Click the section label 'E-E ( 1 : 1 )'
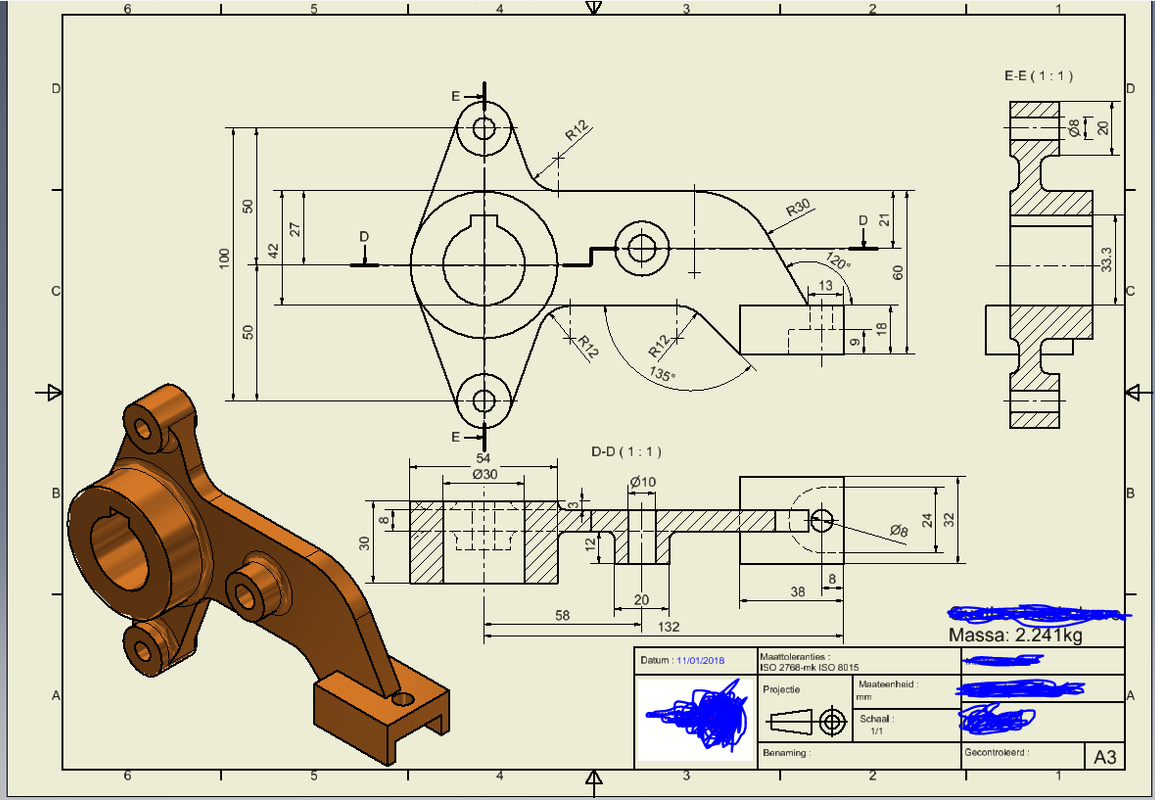The width and height of the screenshot is (1155, 800). tap(1038, 75)
